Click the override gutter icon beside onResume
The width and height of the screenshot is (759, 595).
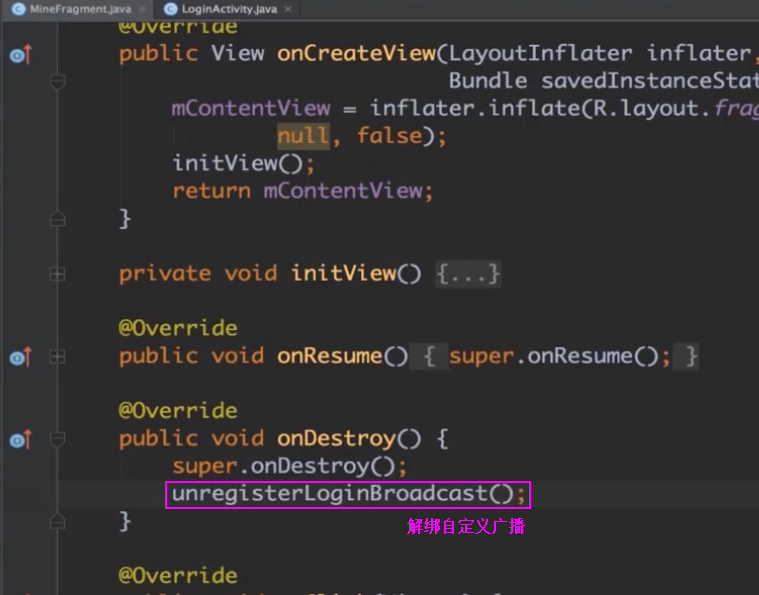click(20, 357)
